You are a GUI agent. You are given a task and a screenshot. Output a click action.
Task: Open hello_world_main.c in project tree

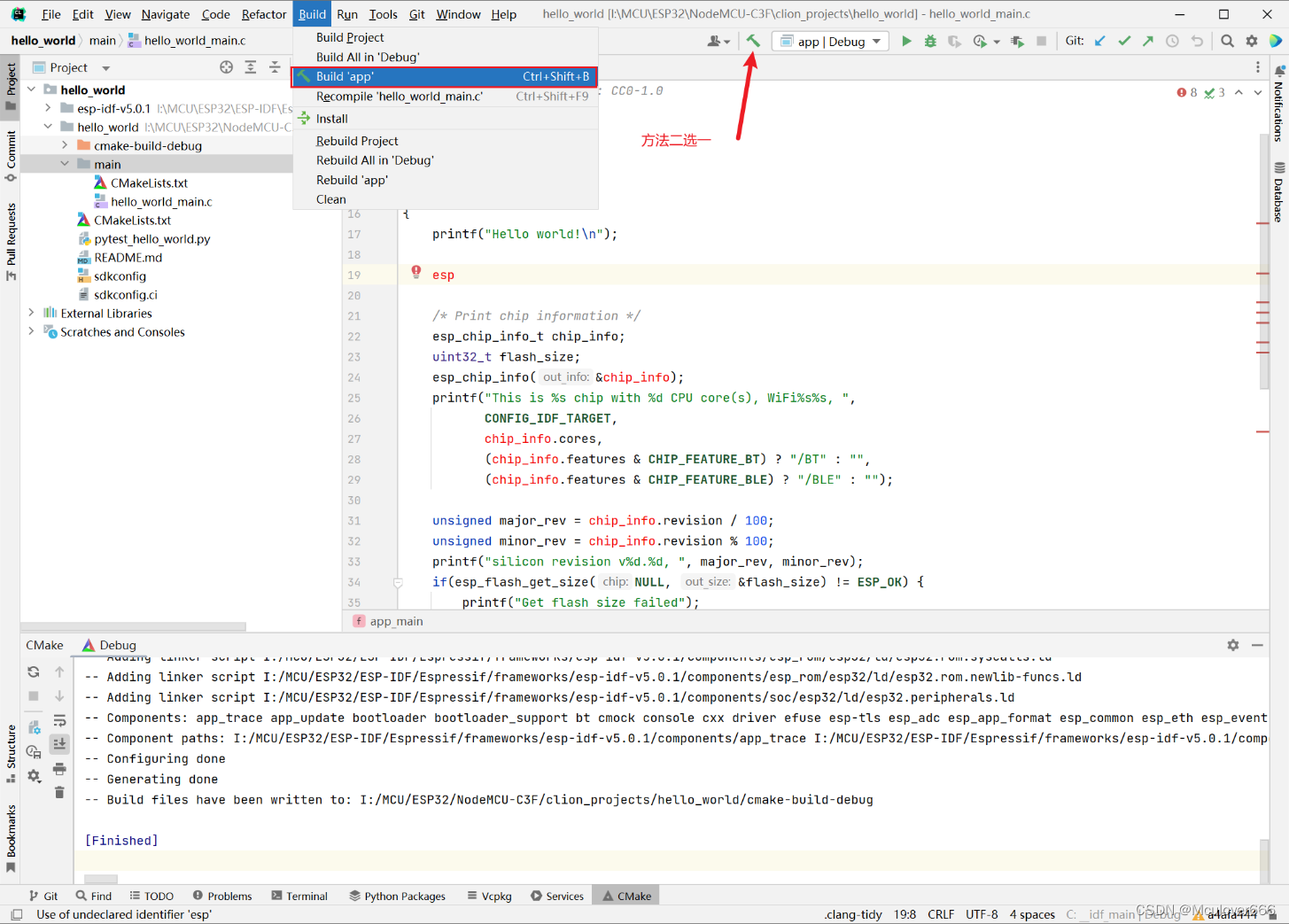[x=161, y=201]
